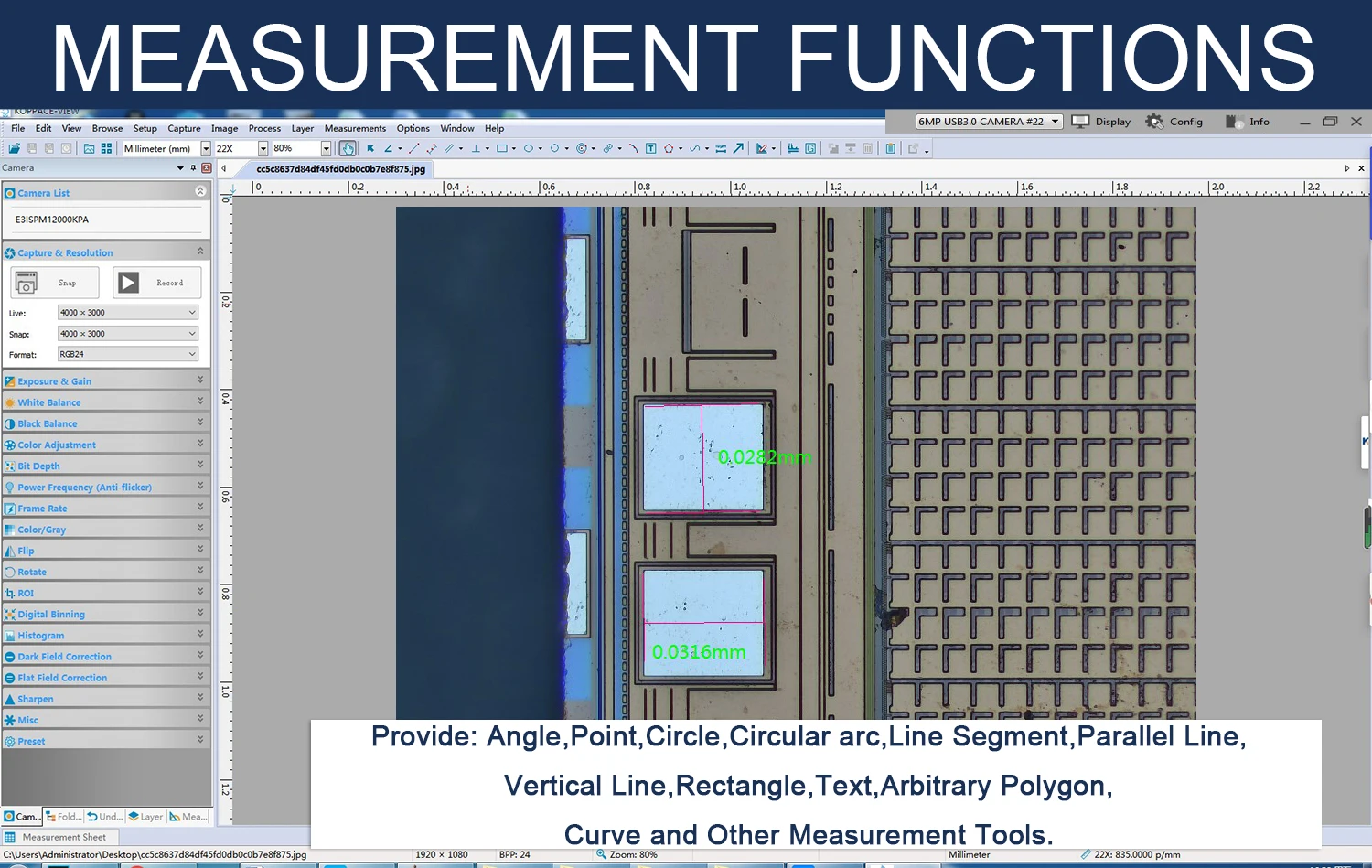
Task: Open the Snap resolution dropdown
Action: [128, 334]
